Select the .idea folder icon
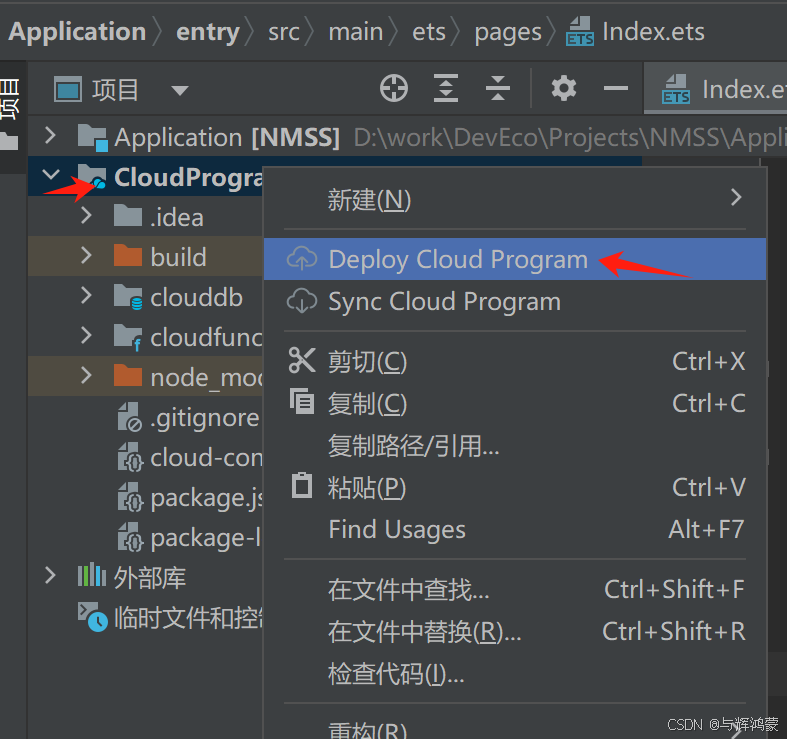787x739 pixels. point(128,215)
